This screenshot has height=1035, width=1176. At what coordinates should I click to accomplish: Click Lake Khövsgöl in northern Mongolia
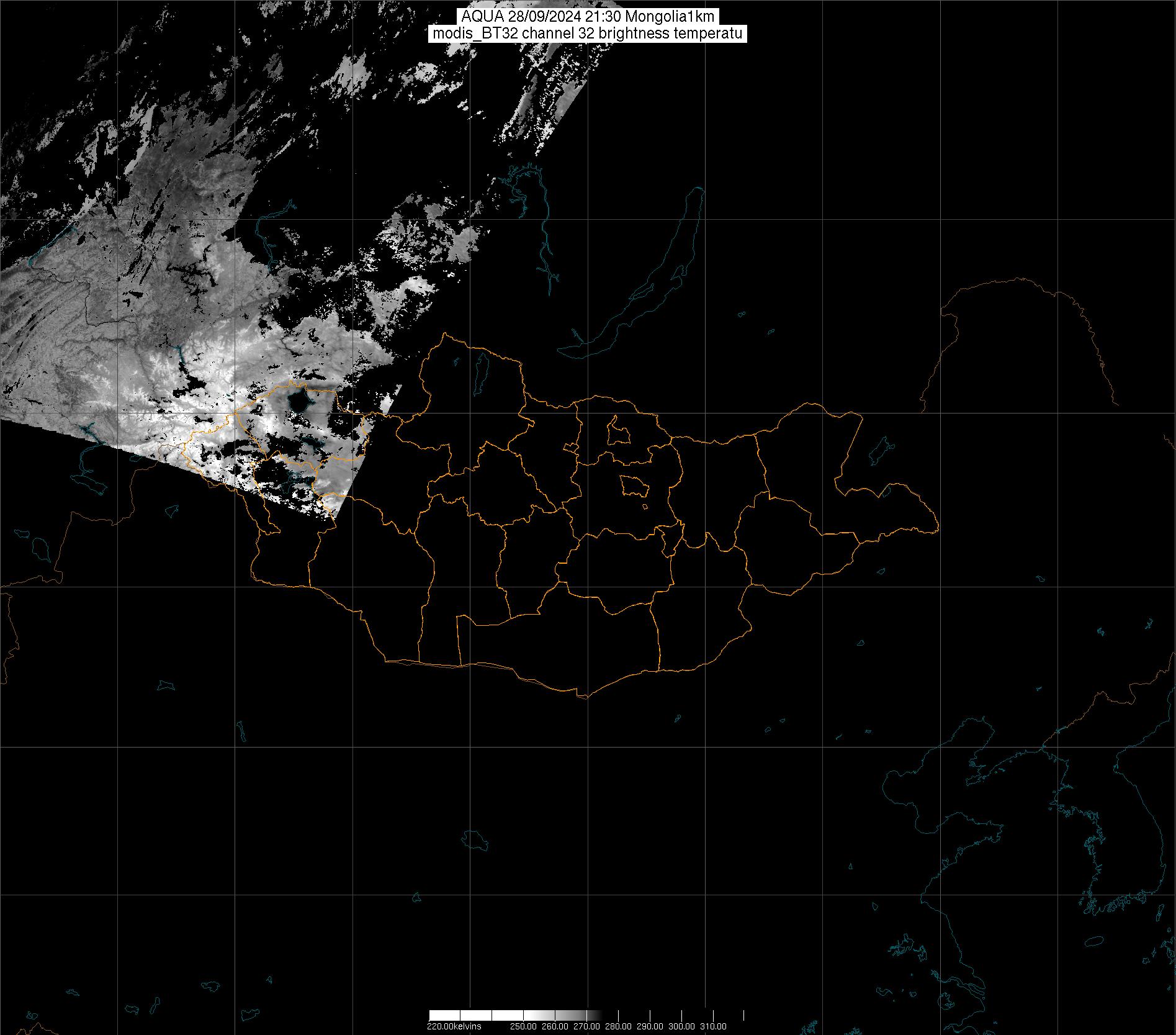[480, 369]
